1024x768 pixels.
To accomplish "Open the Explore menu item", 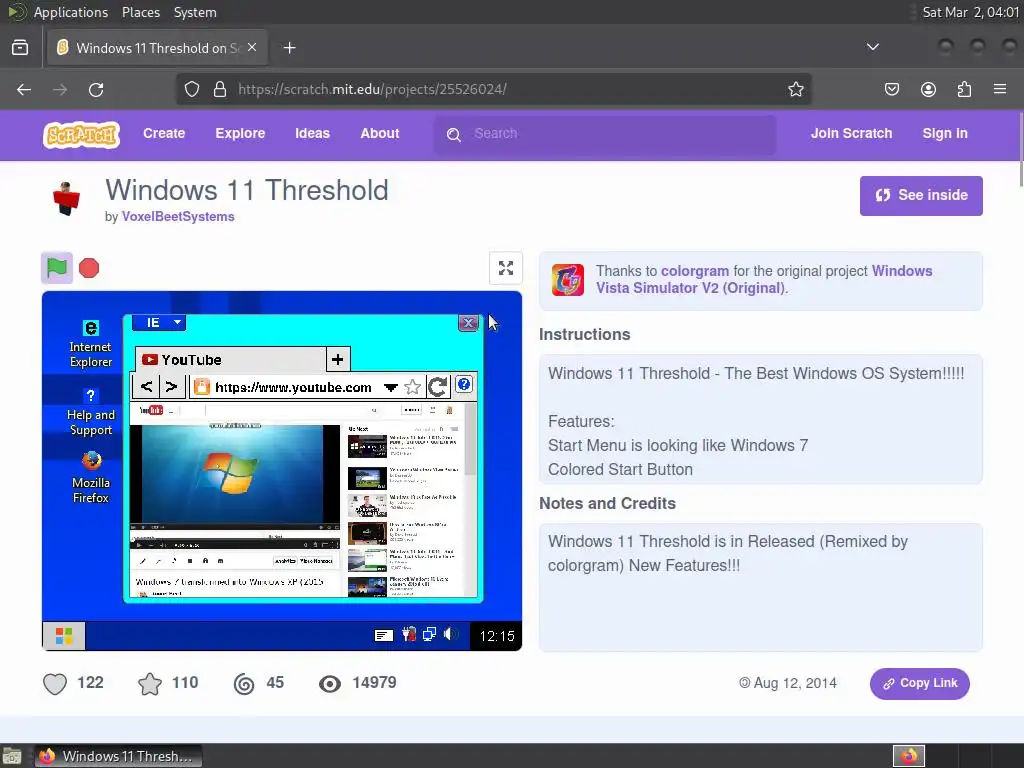I will pyautogui.click(x=240, y=133).
